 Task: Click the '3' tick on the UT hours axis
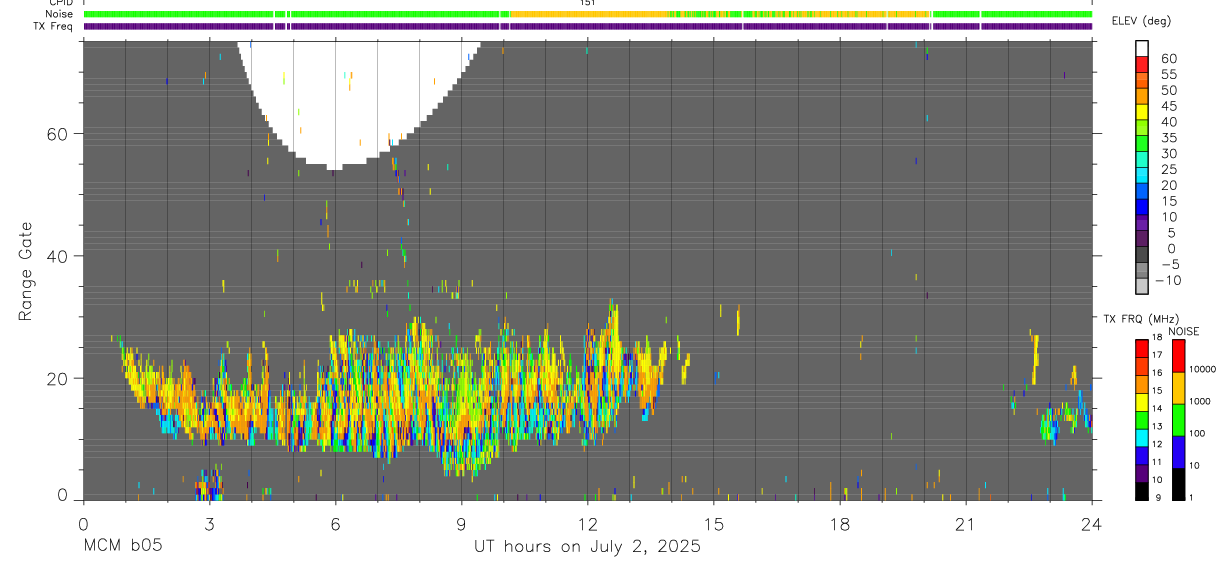[209, 524]
